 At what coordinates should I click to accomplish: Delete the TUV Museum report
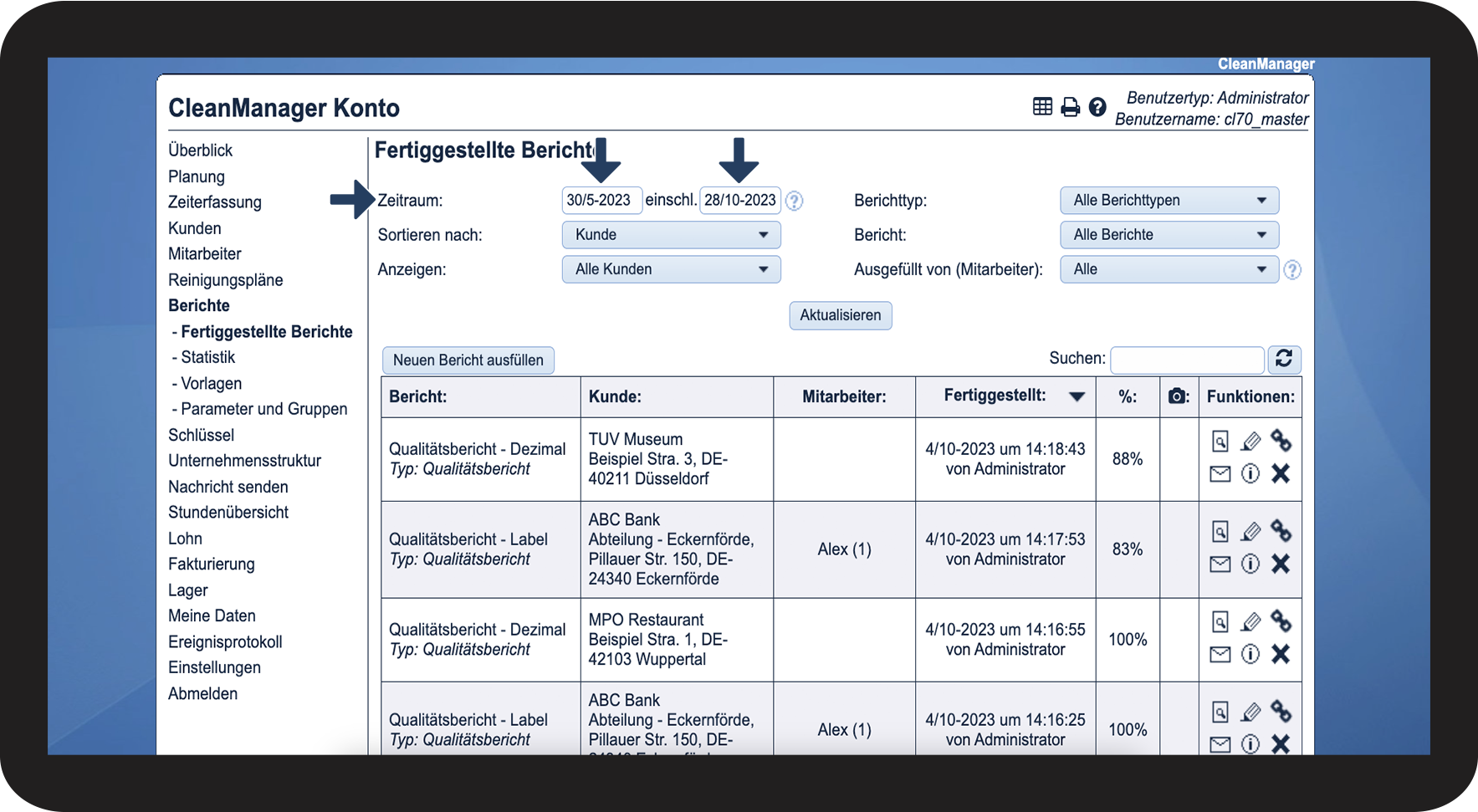pos(1281,474)
